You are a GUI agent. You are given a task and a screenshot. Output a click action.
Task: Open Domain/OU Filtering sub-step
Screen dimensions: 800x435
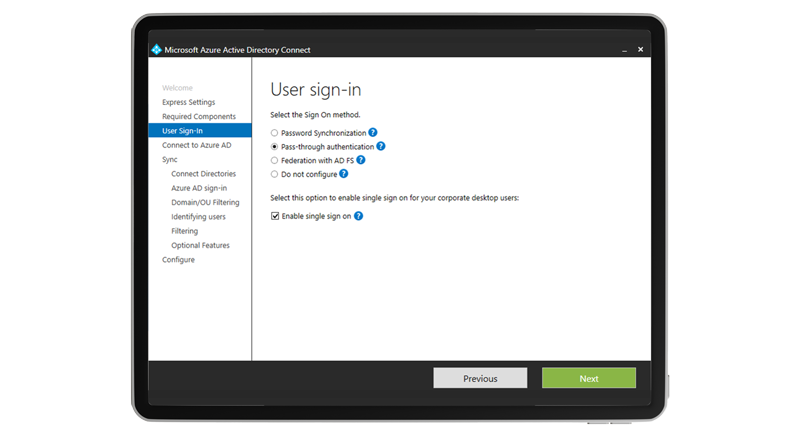[x=205, y=202]
